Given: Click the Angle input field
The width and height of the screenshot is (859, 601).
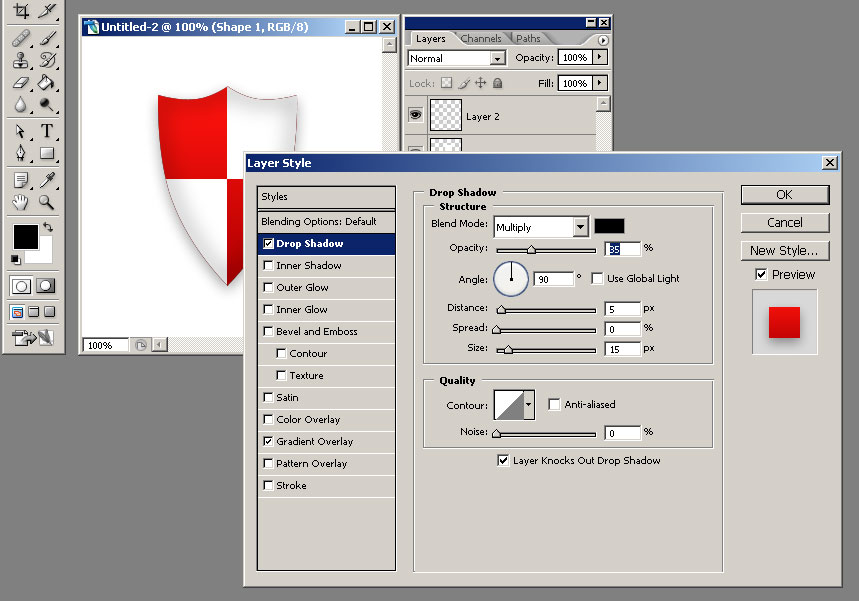Looking at the screenshot, I should (553, 279).
